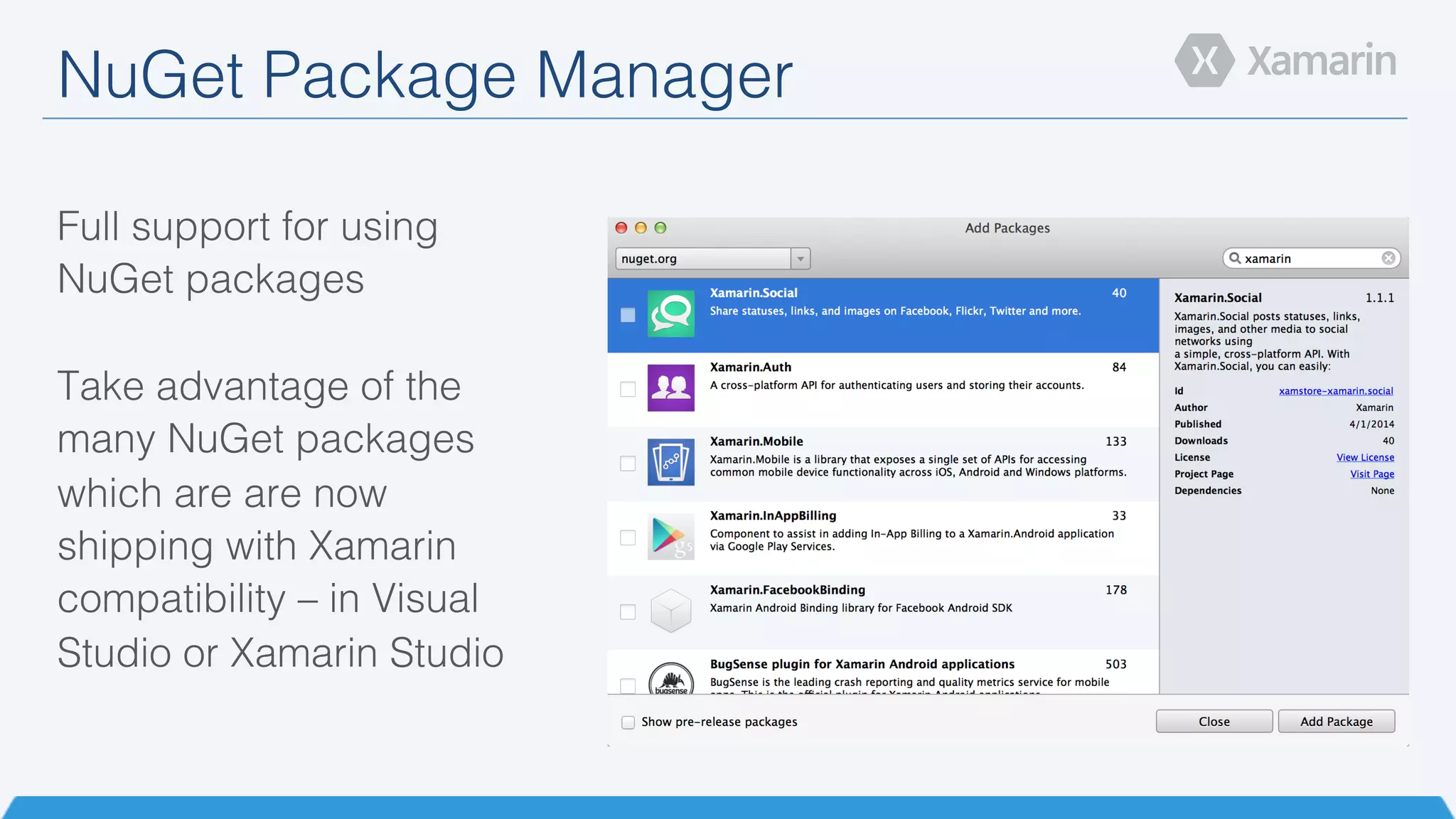The image size is (1456, 819).
Task: Click the 1.1.1 version number
Action: (x=1379, y=298)
